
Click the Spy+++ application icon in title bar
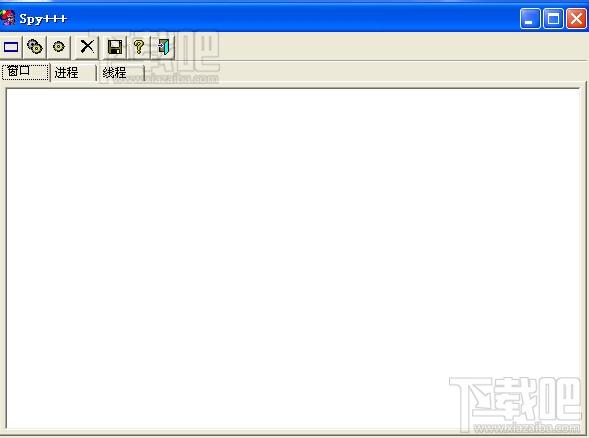[8, 18]
